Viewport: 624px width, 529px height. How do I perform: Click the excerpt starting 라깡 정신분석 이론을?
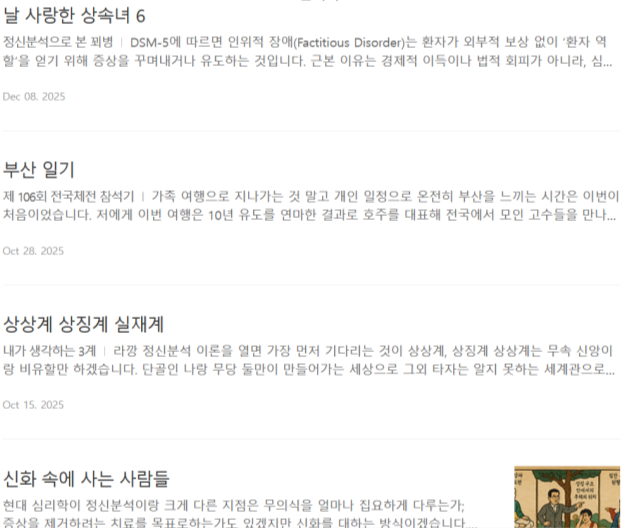[363, 351]
